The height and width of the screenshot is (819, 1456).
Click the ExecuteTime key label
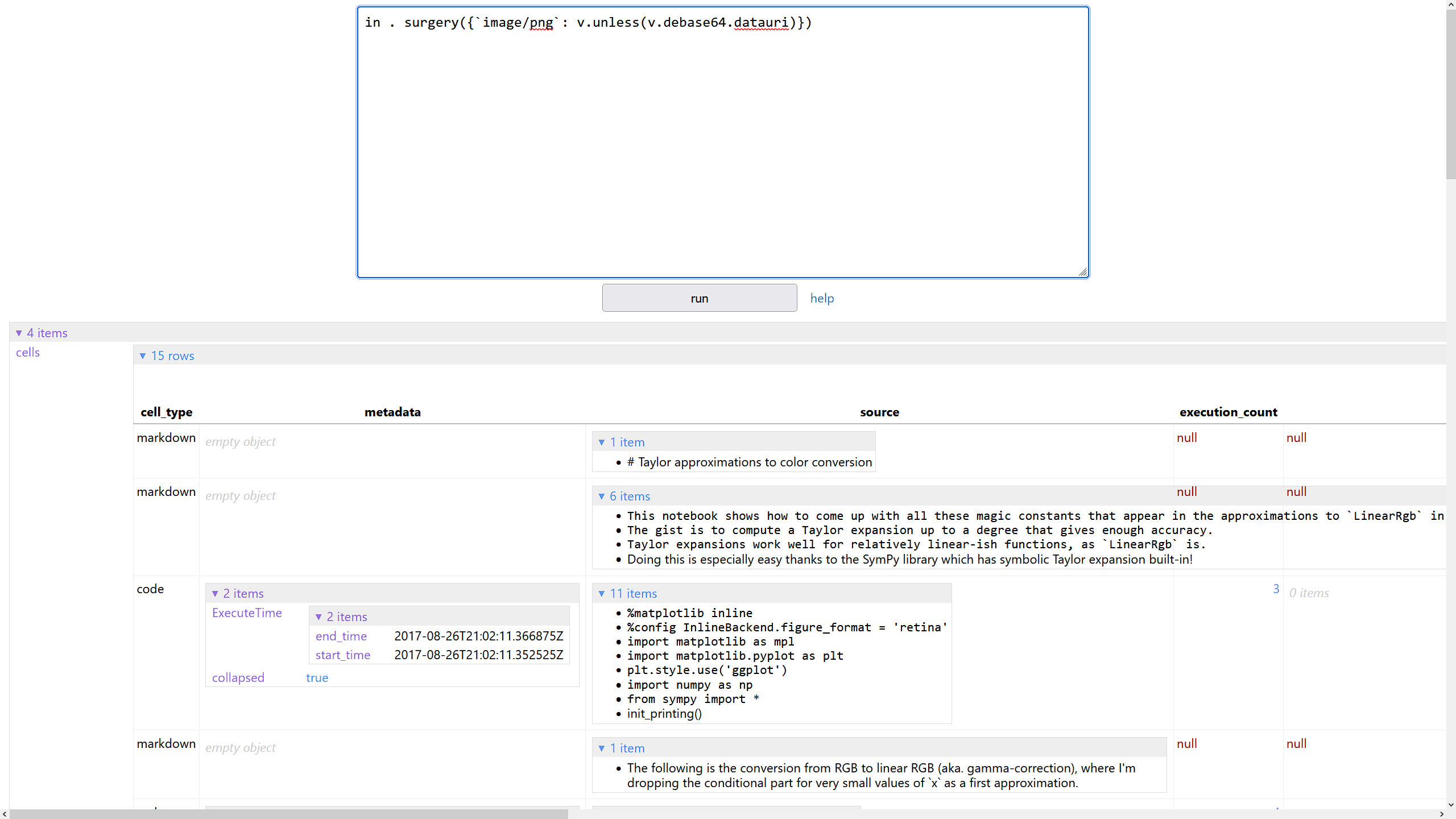point(247,613)
